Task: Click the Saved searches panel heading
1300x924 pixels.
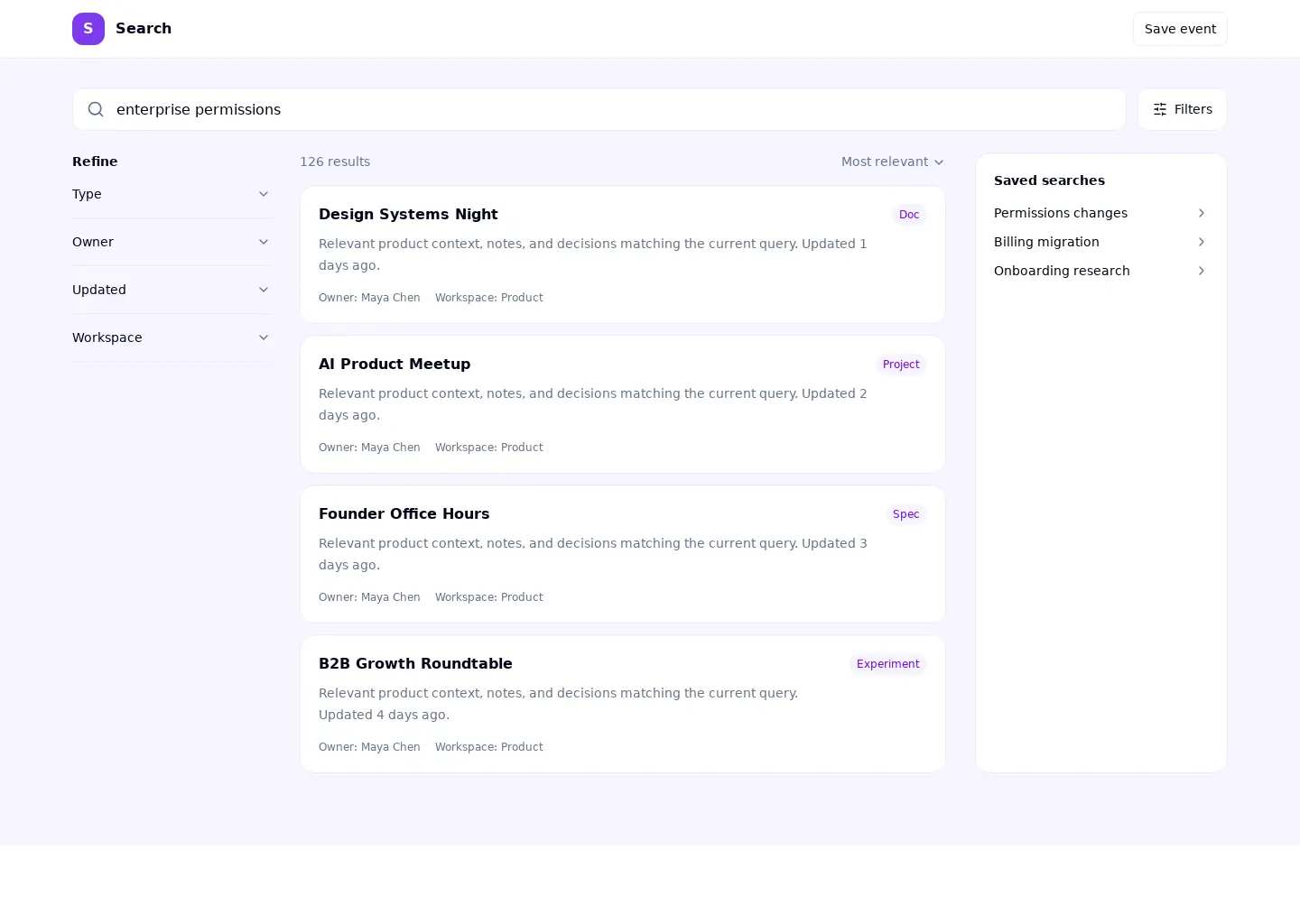Action: 1049,180
